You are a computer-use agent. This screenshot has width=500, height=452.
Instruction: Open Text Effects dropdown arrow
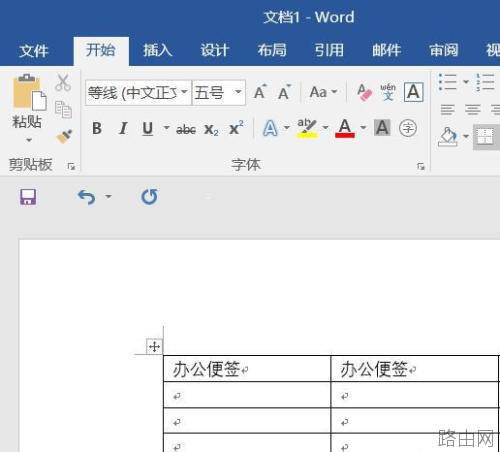286,128
